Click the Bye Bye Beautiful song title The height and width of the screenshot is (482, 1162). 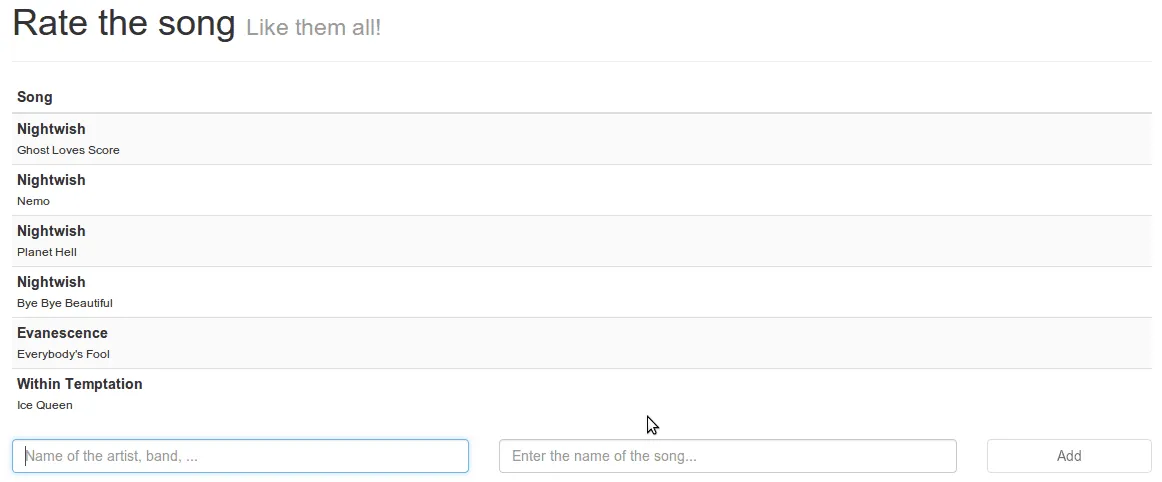tap(65, 303)
